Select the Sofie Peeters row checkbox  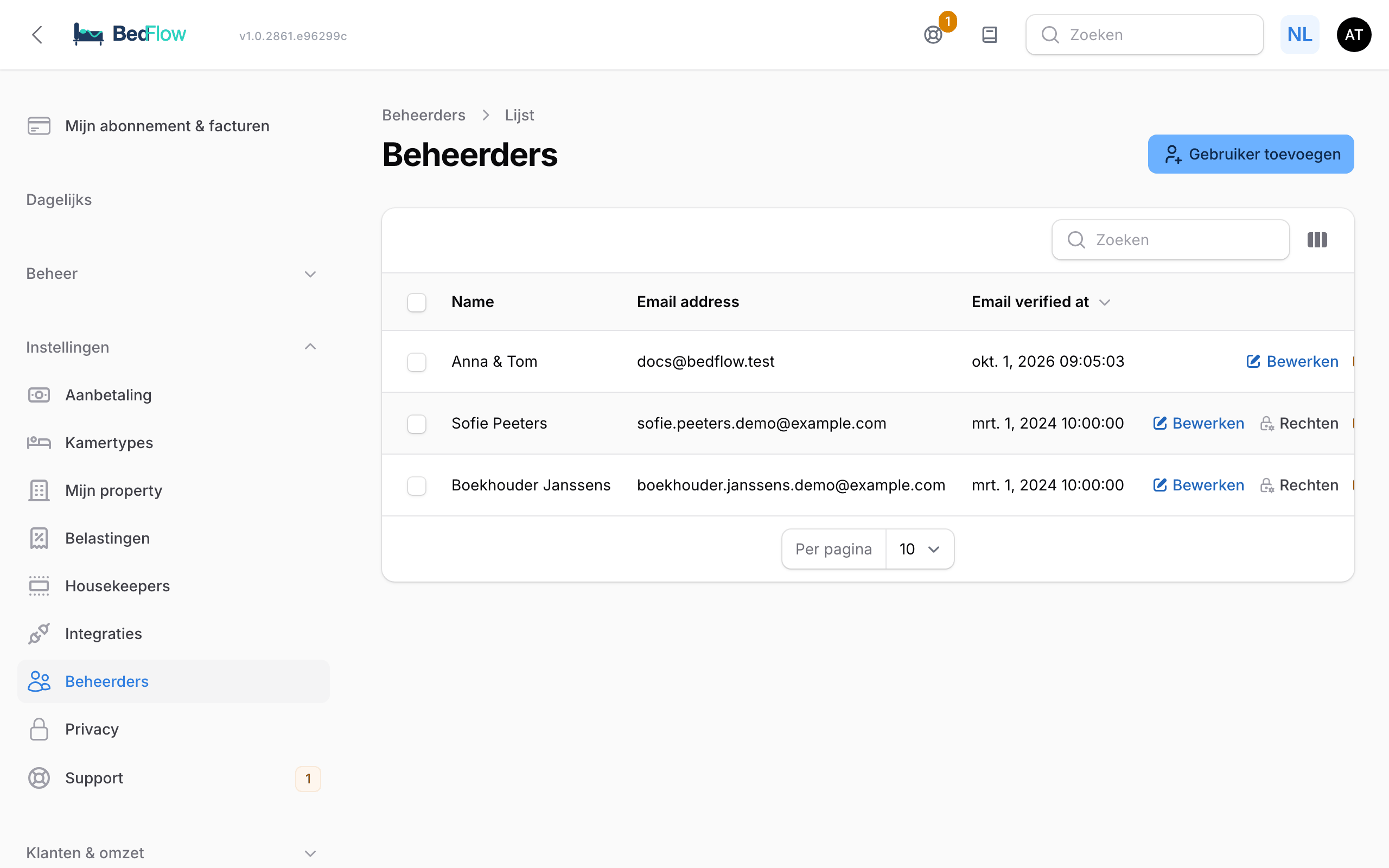pyautogui.click(x=417, y=424)
